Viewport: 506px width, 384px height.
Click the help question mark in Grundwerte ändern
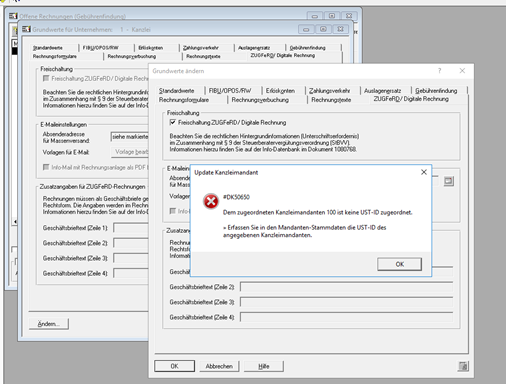(x=439, y=71)
